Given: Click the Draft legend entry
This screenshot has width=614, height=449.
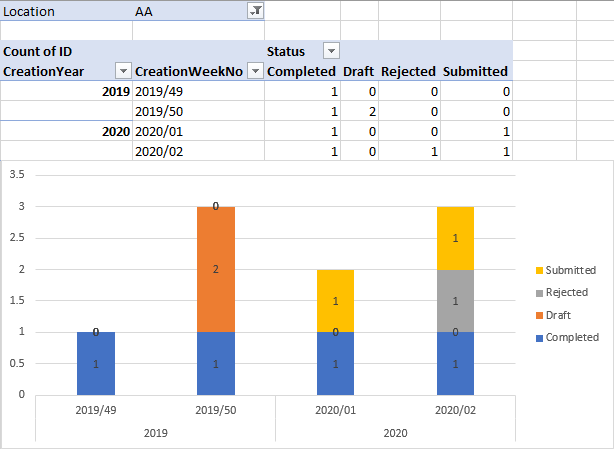Looking at the screenshot, I should (553, 315).
